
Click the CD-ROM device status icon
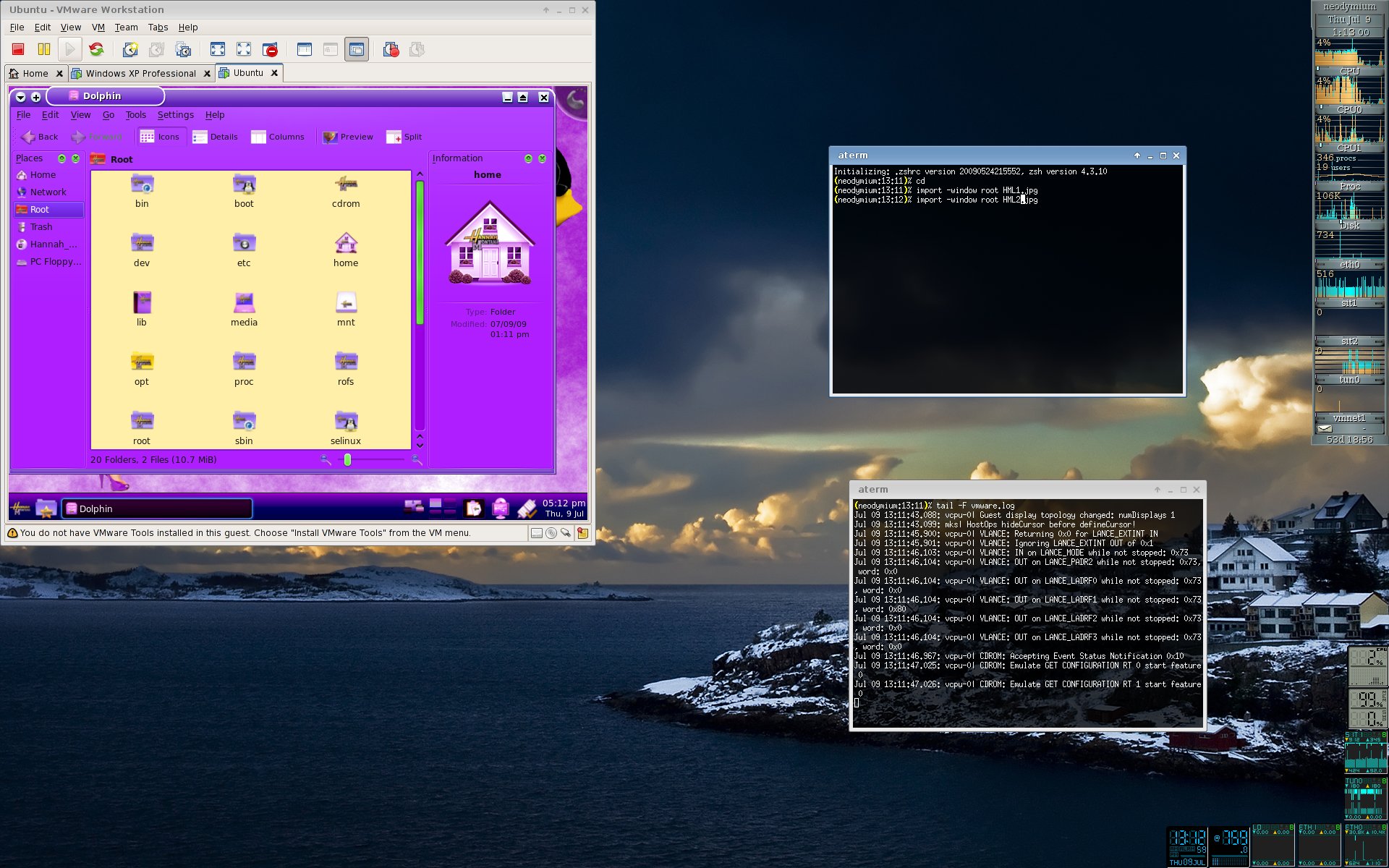point(551,533)
